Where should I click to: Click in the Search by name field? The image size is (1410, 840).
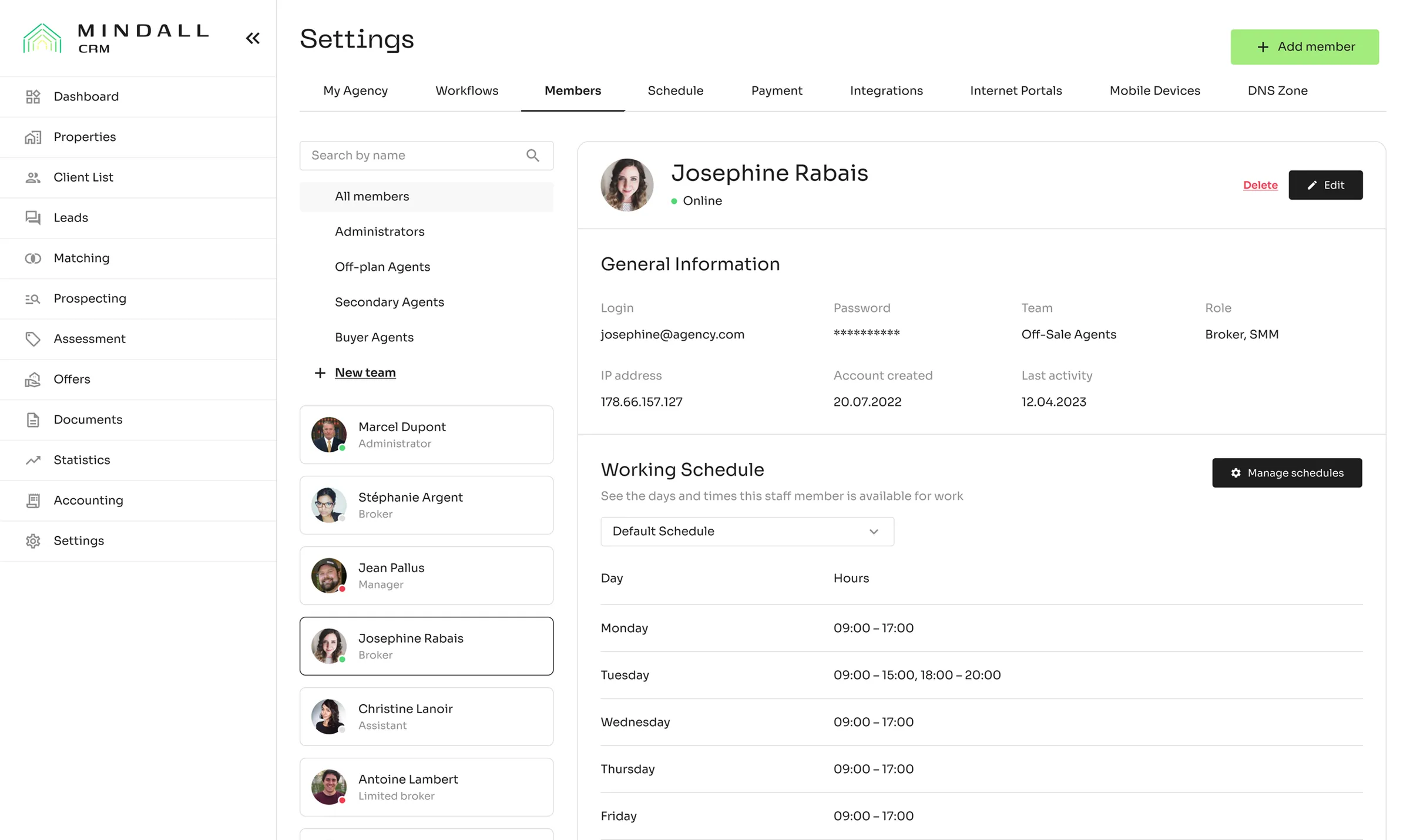[411, 156]
